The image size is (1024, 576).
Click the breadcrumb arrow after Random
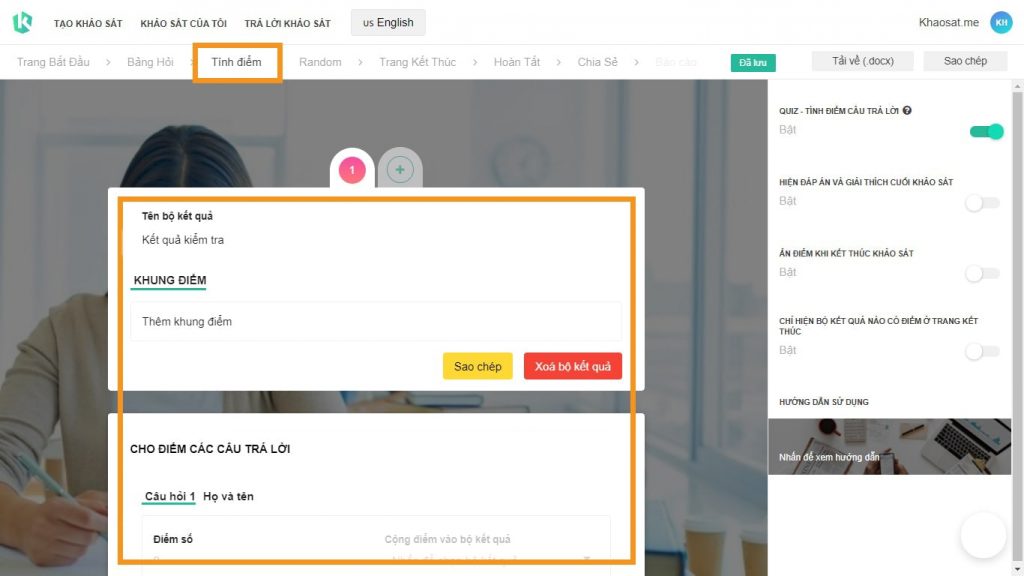(360, 62)
